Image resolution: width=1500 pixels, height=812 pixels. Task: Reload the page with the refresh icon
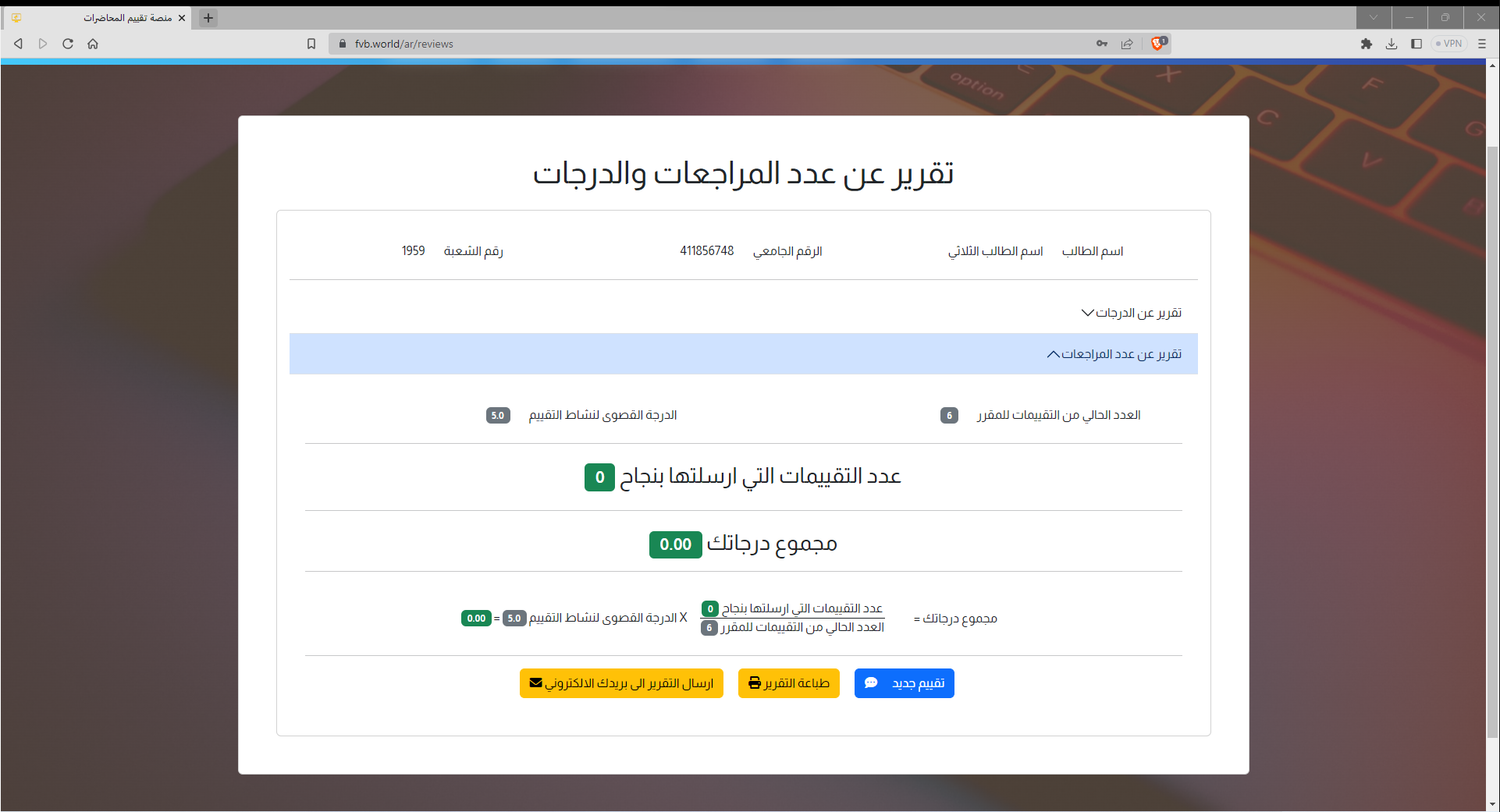[x=68, y=44]
